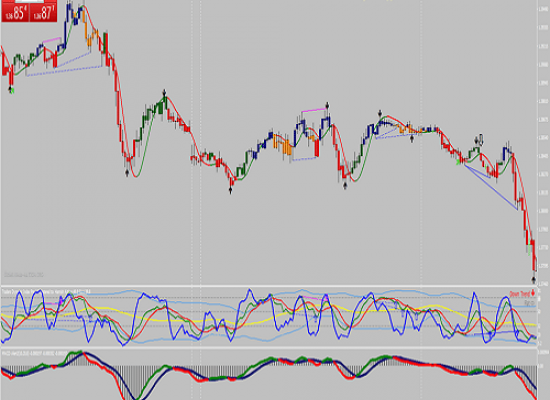This screenshot has width=550, height=400.
Task: Click the oscillator window's indicator label text
Action: 46,291
